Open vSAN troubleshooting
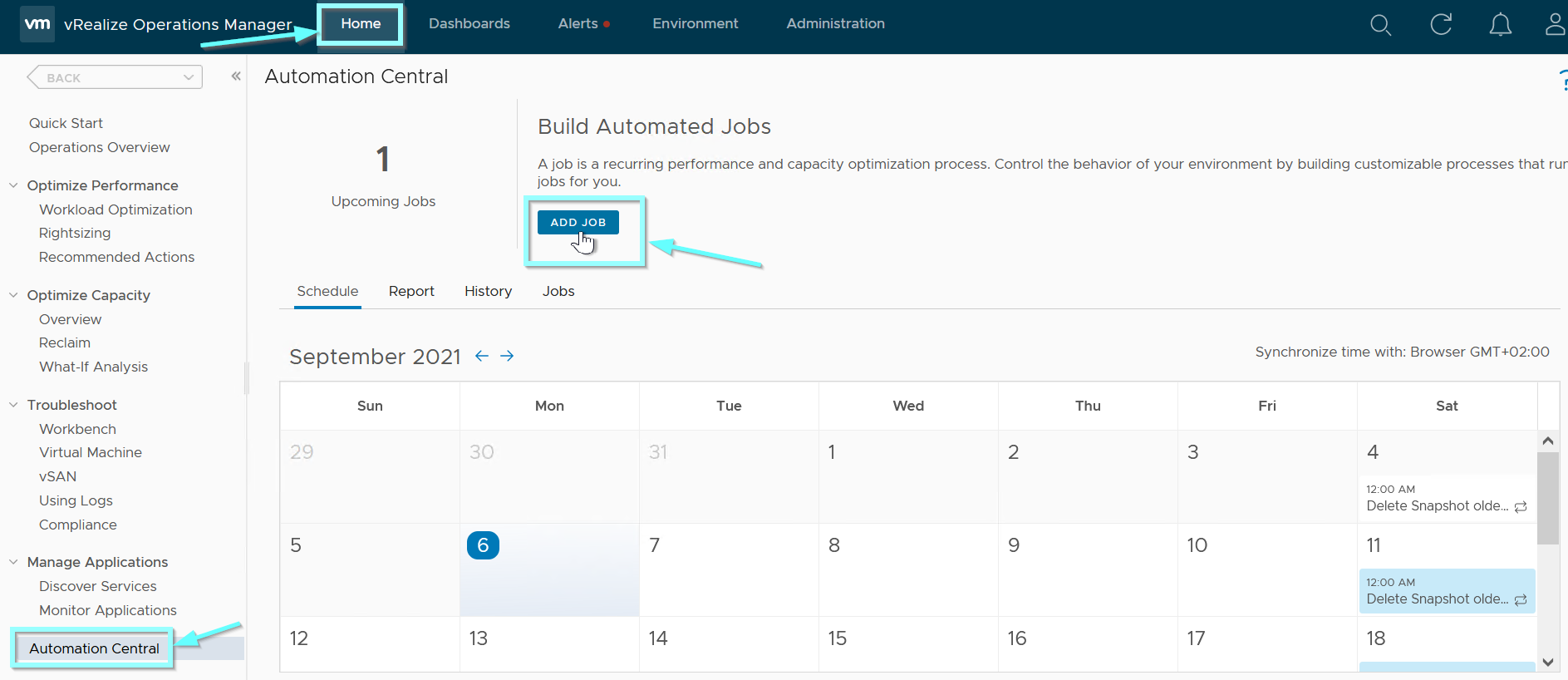 (58, 476)
